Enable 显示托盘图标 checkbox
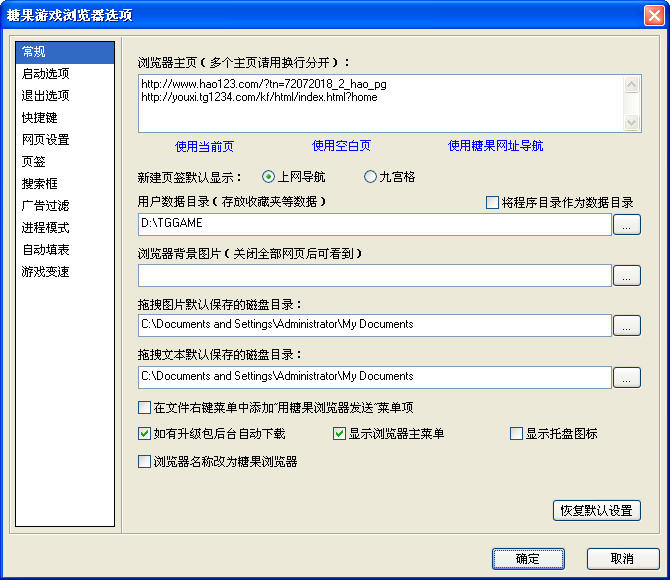 coord(517,434)
